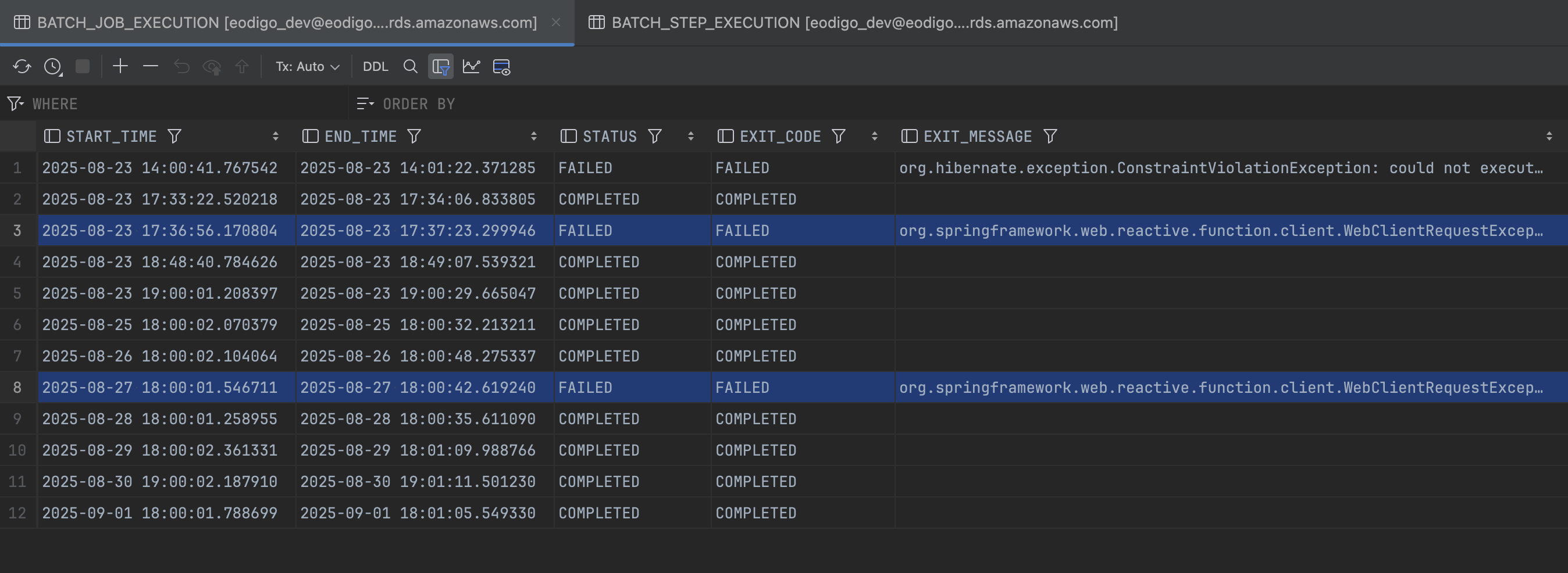
Task: Filter the EXIT_MESSAGE column
Action: 1050,136
